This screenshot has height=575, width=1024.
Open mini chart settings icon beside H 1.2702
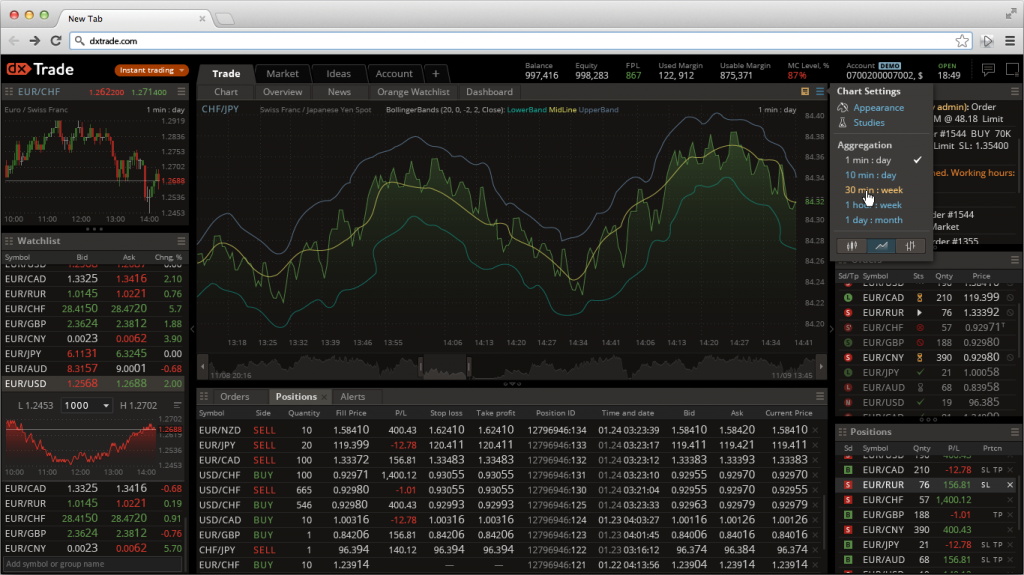tap(178, 405)
